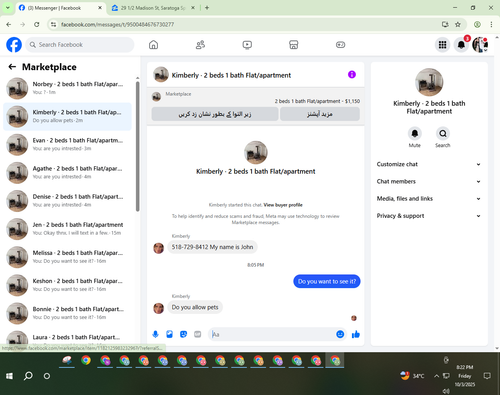This screenshot has height=395, width=500.
Task: Open Keshon conversation
Action: 67,285
